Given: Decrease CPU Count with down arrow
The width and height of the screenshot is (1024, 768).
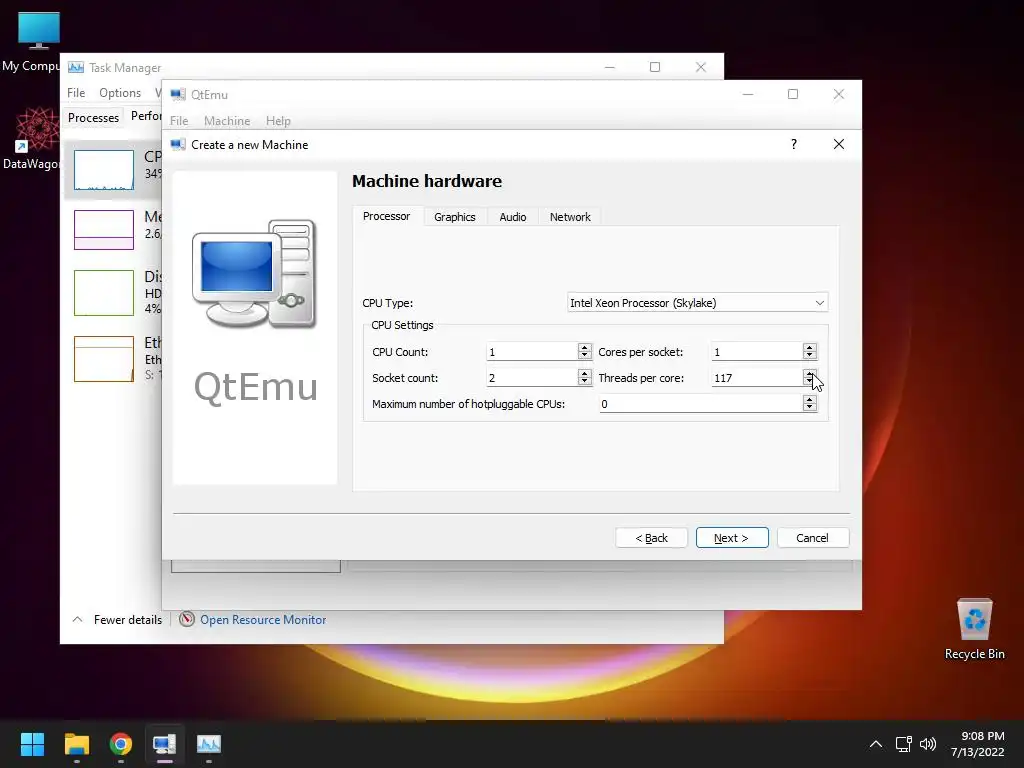Looking at the screenshot, I should tap(584, 355).
